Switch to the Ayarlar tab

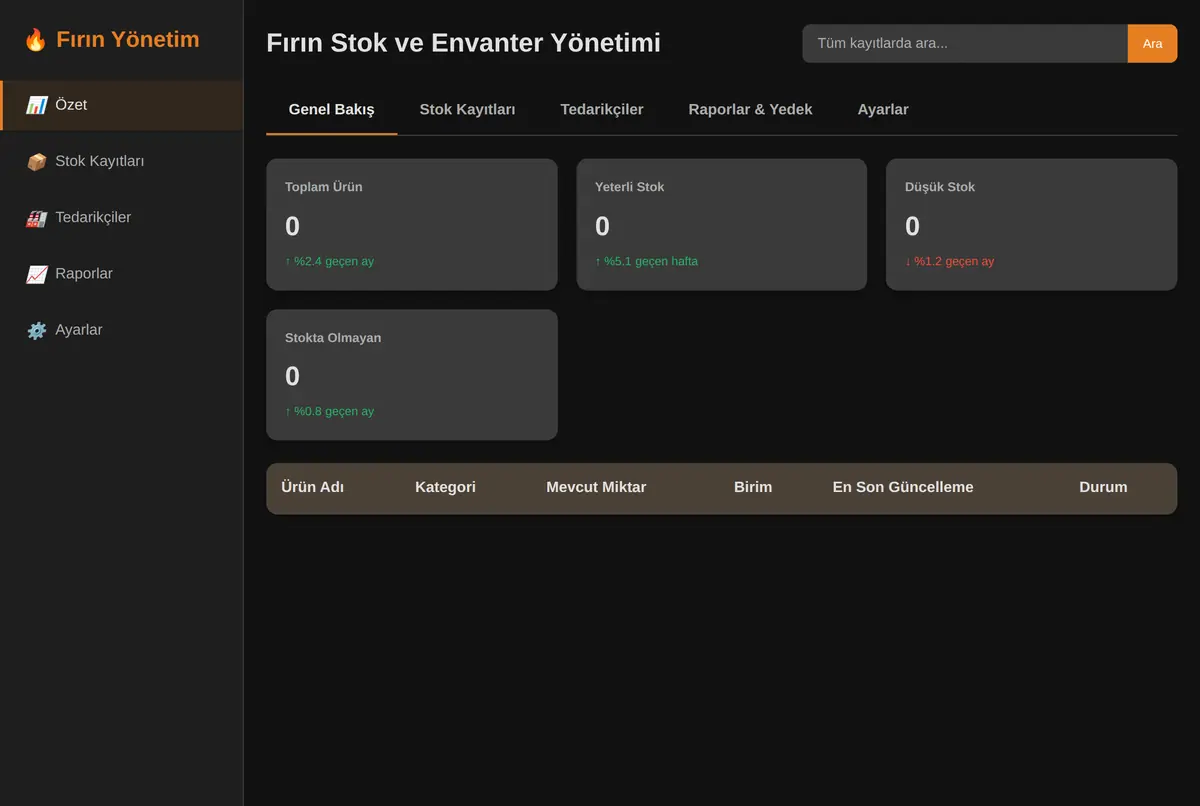(x=883, y=109)
